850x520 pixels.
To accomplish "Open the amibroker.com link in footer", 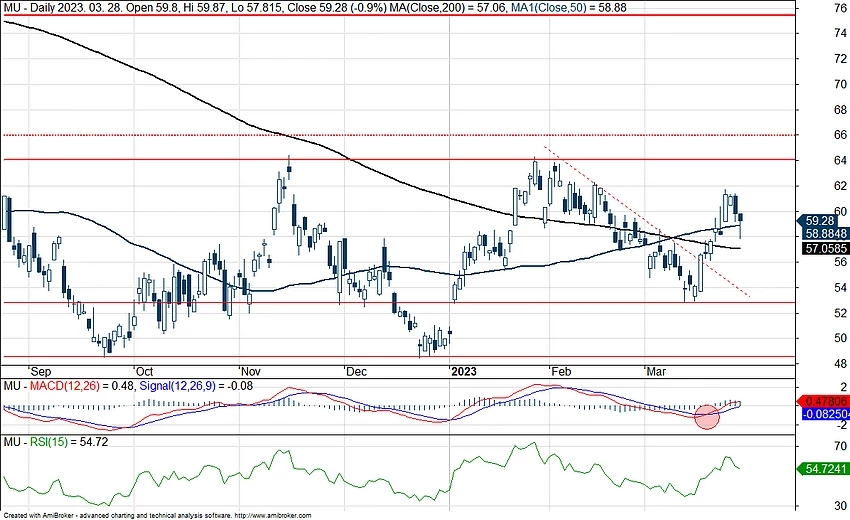I will (x=273, y=516).
